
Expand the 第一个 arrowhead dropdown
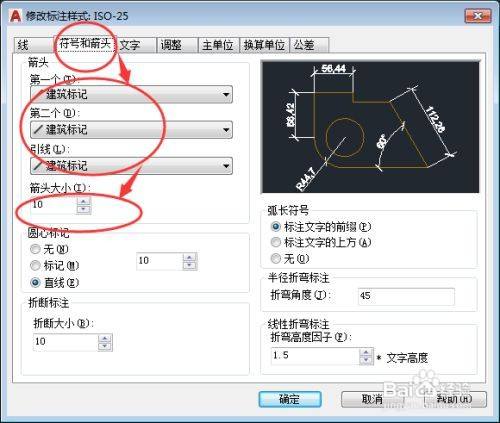[x=131, y=94]
